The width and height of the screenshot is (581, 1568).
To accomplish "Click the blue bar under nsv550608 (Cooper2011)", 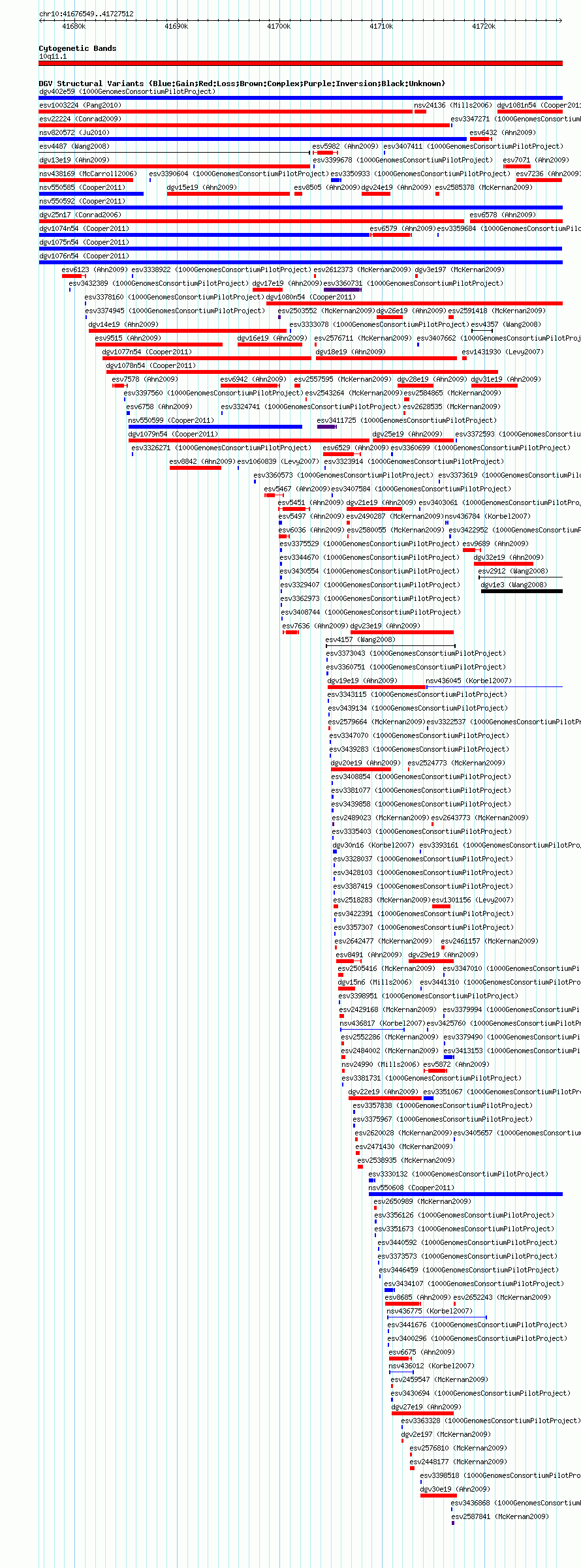I will pos(465,1194).
